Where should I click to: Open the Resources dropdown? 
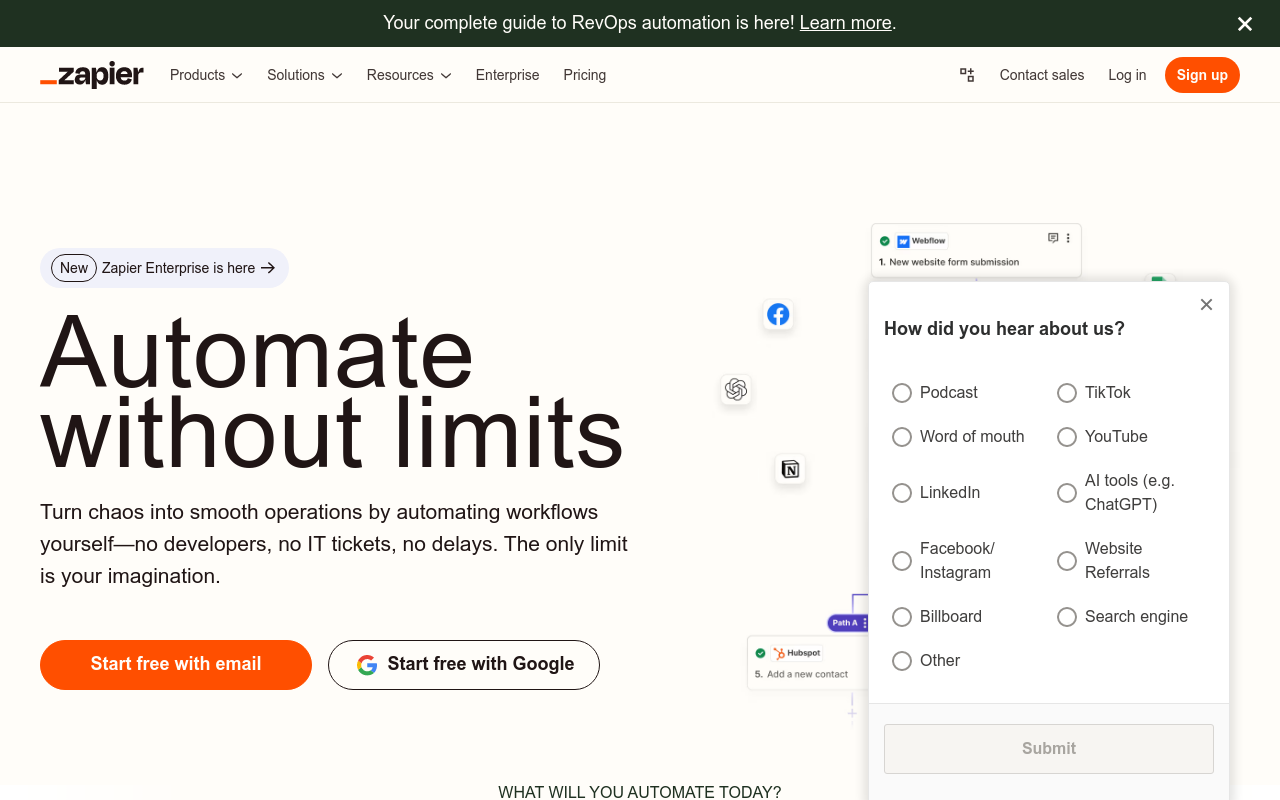(409, 75)
